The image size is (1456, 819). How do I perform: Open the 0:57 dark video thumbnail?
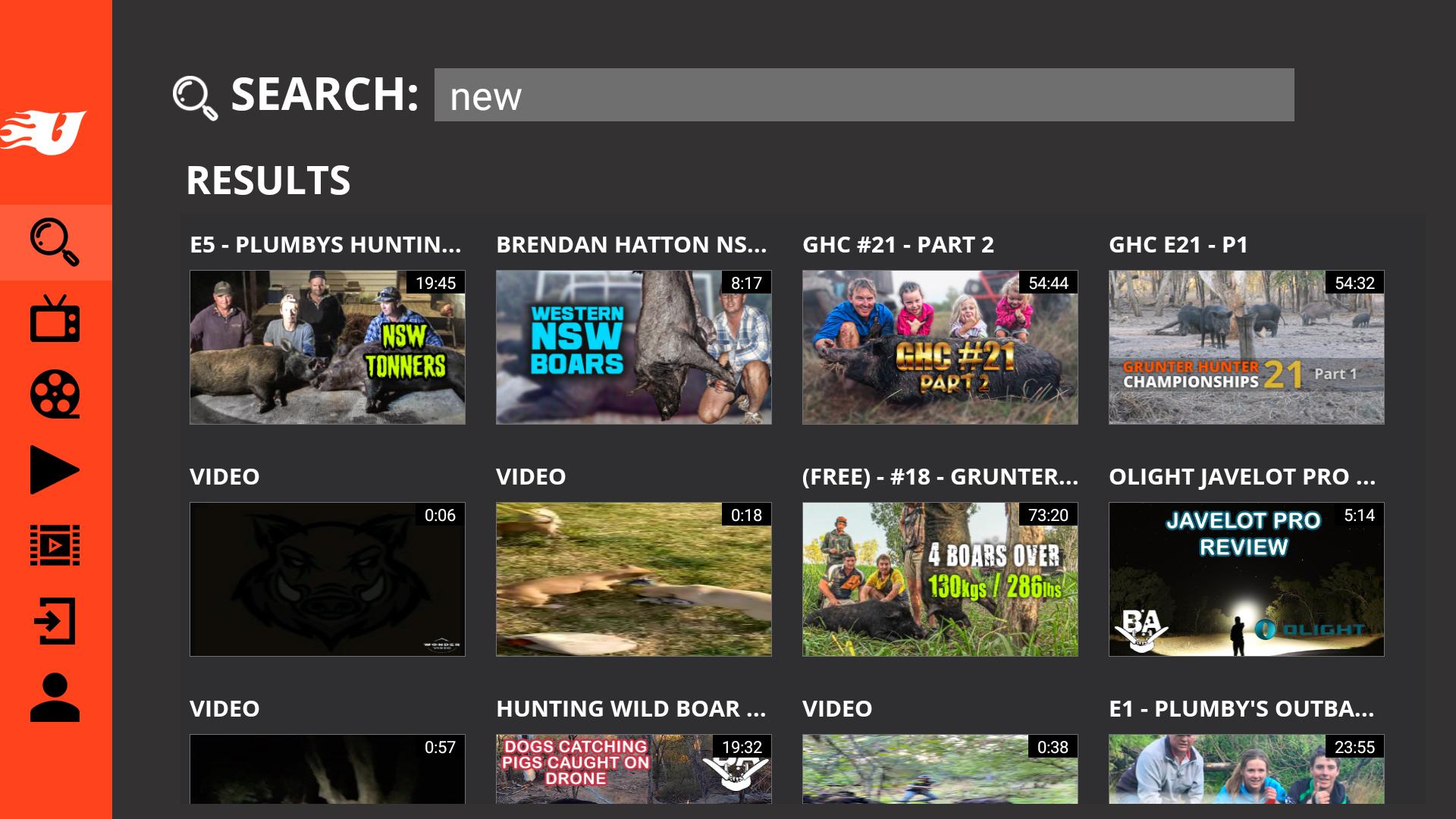[328, 769]
